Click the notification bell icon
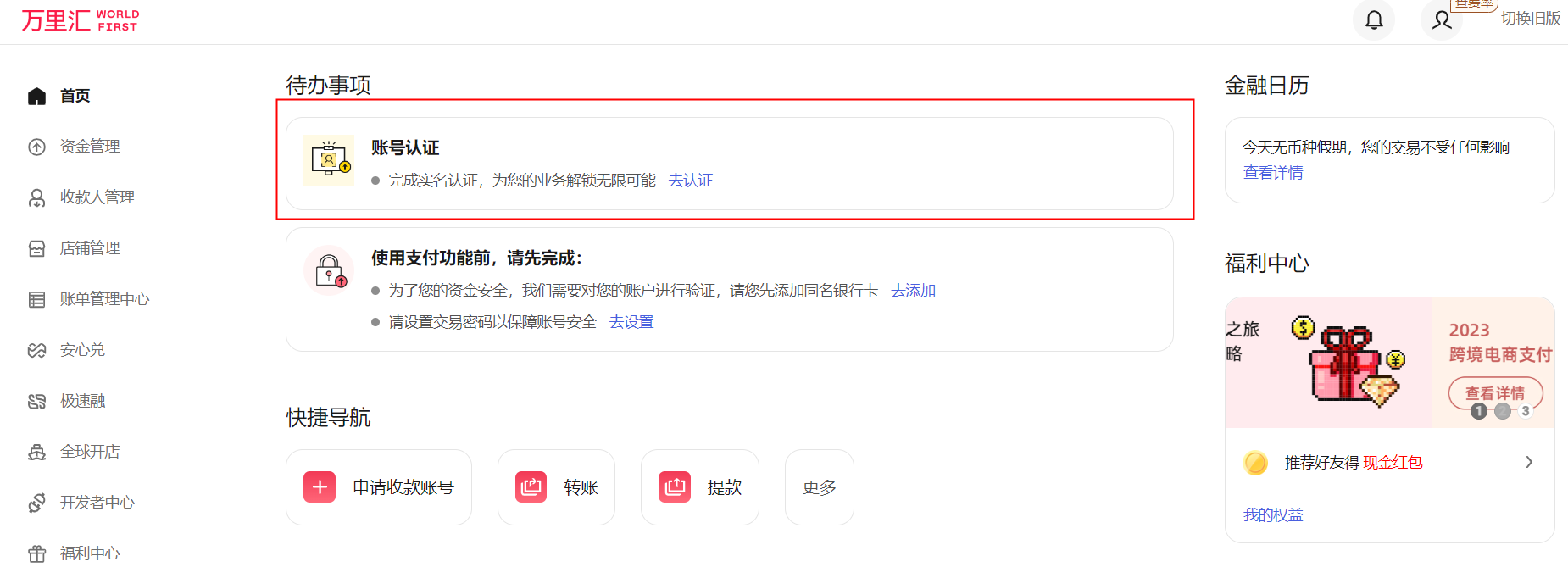This screenshot has width=1568, height=567. coord(1374,19)
